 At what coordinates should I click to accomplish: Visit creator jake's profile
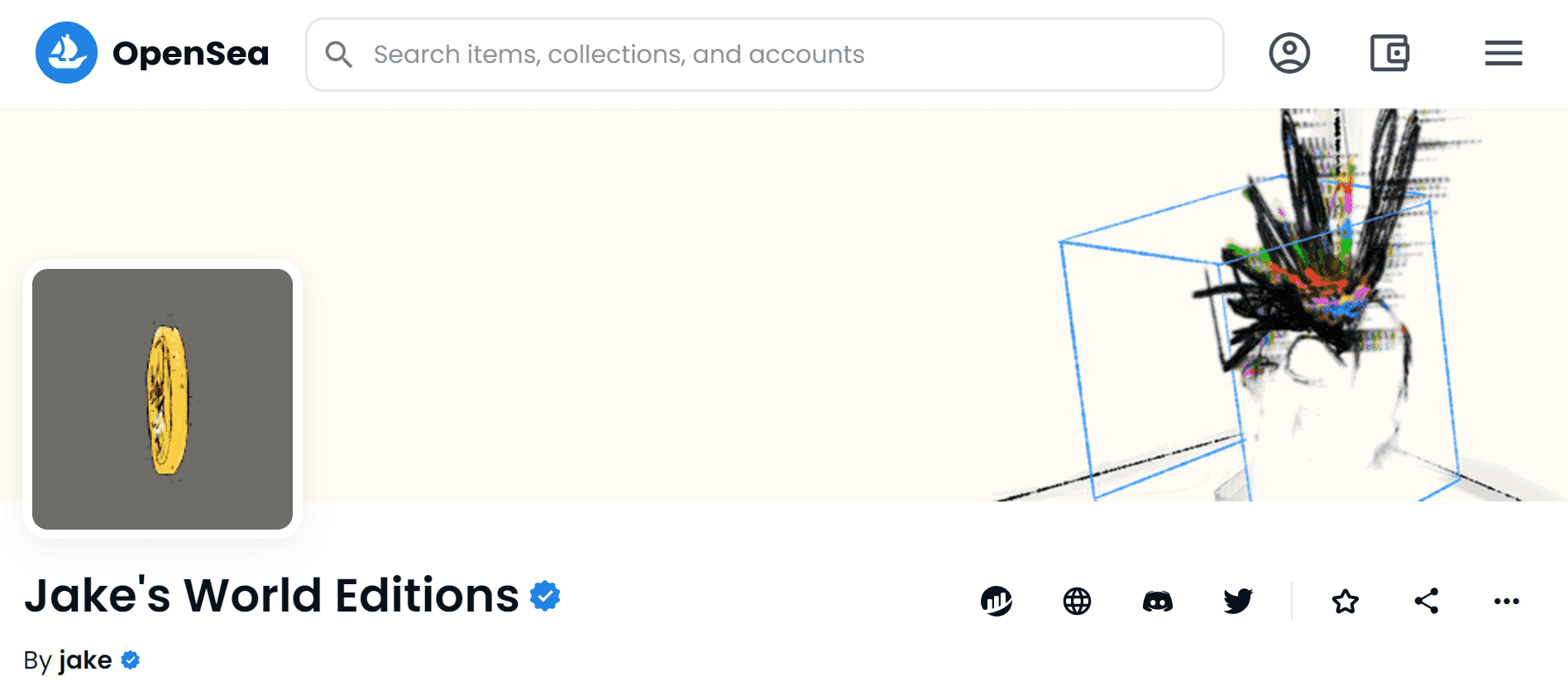[87, 660]
